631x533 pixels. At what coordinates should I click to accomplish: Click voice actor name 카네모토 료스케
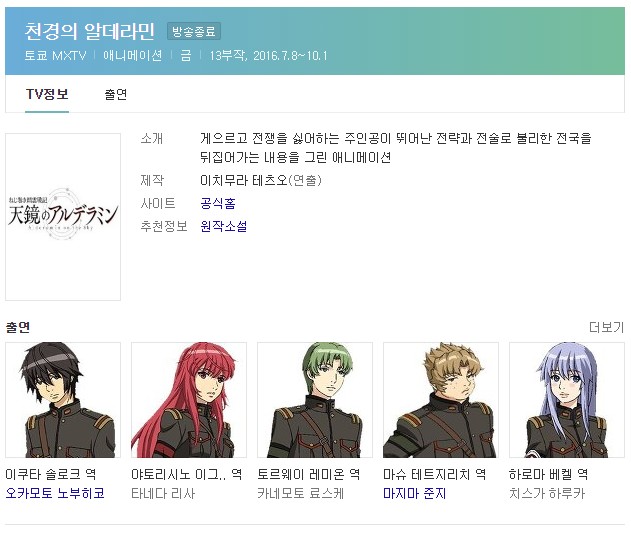coord(301,493)
